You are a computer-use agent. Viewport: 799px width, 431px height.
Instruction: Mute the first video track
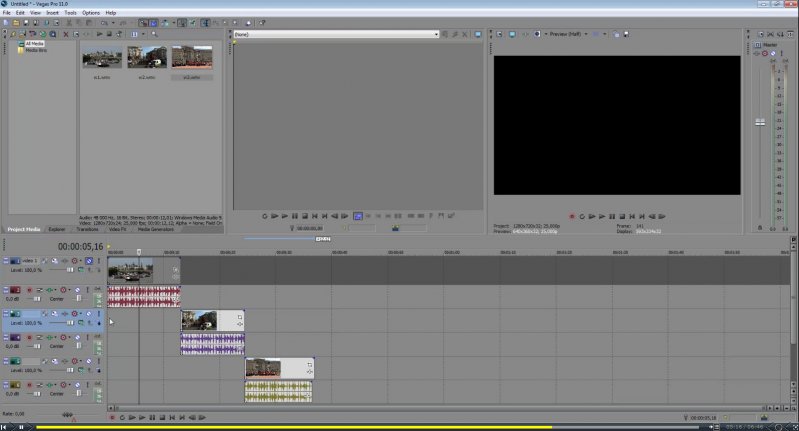pyautogui.click(x=89, y=260)
